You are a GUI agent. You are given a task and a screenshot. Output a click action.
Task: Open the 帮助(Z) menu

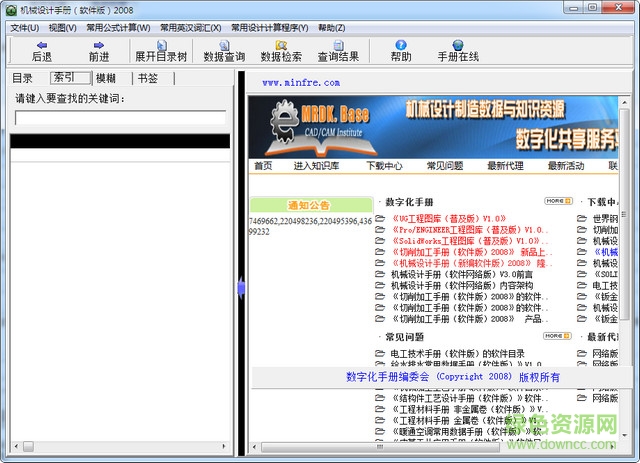coord(331,28)
